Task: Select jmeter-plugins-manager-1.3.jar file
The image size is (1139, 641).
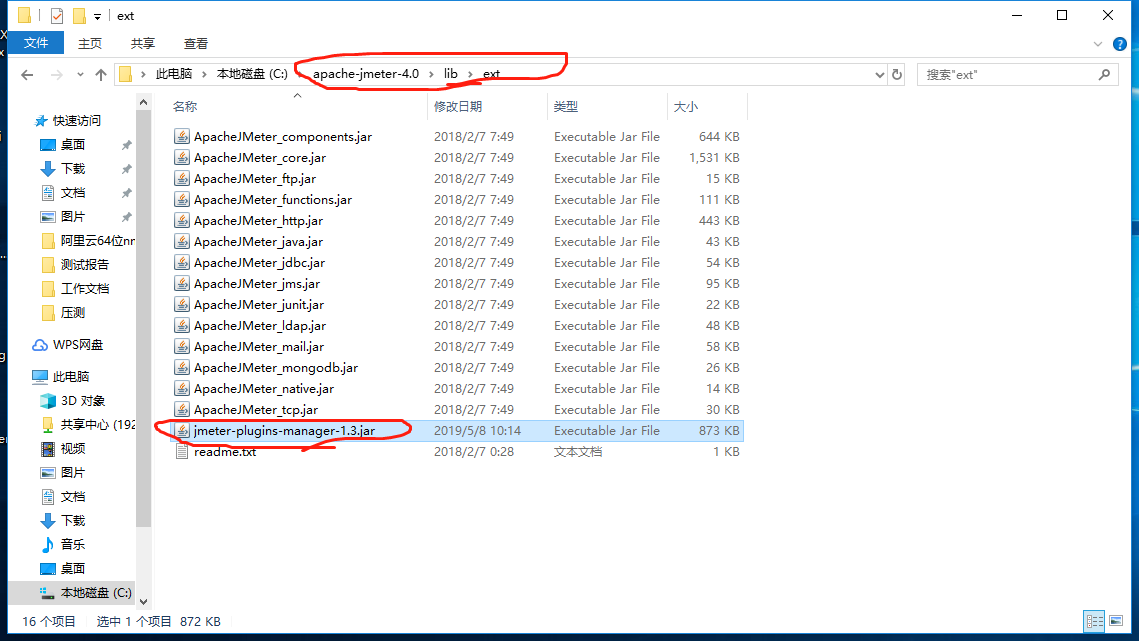Action: click(284, 431)
